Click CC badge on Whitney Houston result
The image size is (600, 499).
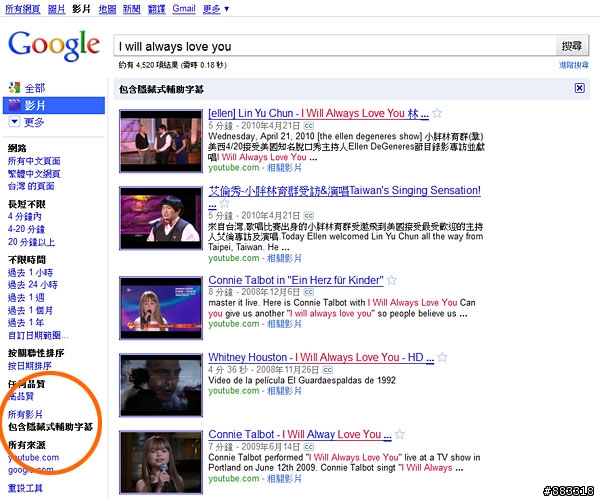(x=328, y=370)
